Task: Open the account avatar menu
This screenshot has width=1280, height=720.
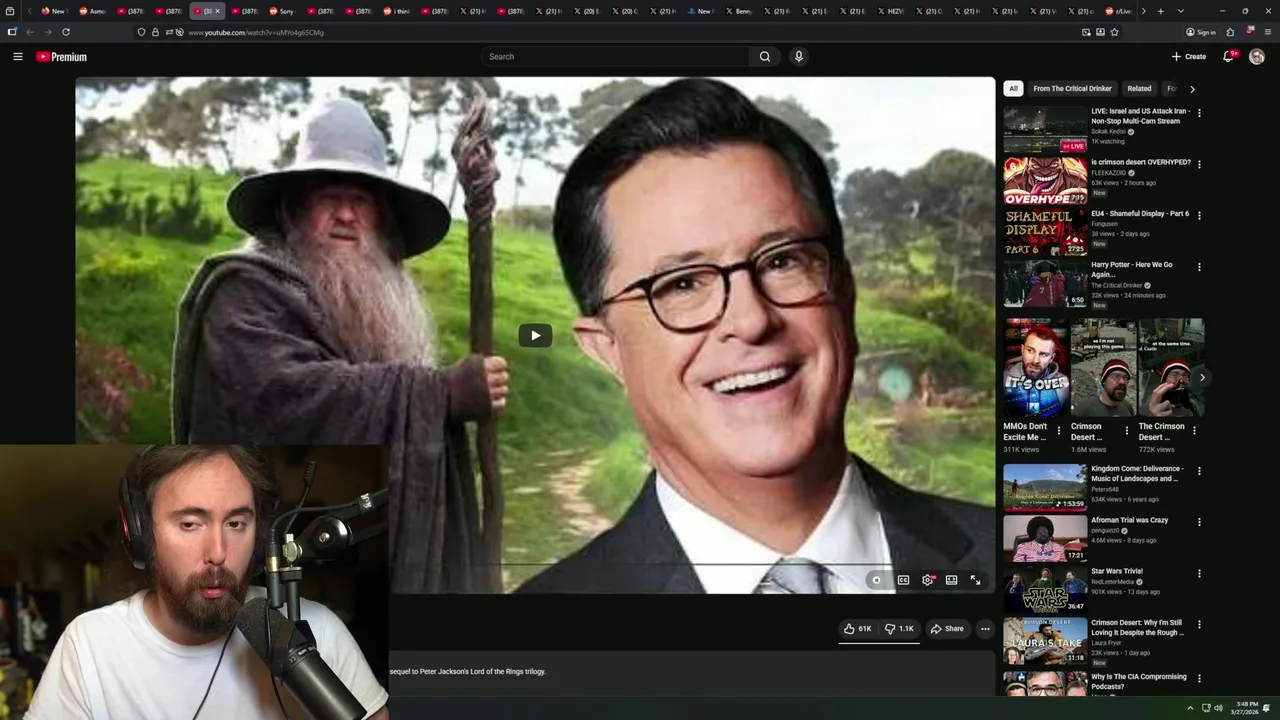Action: [x=1257, y=57]
